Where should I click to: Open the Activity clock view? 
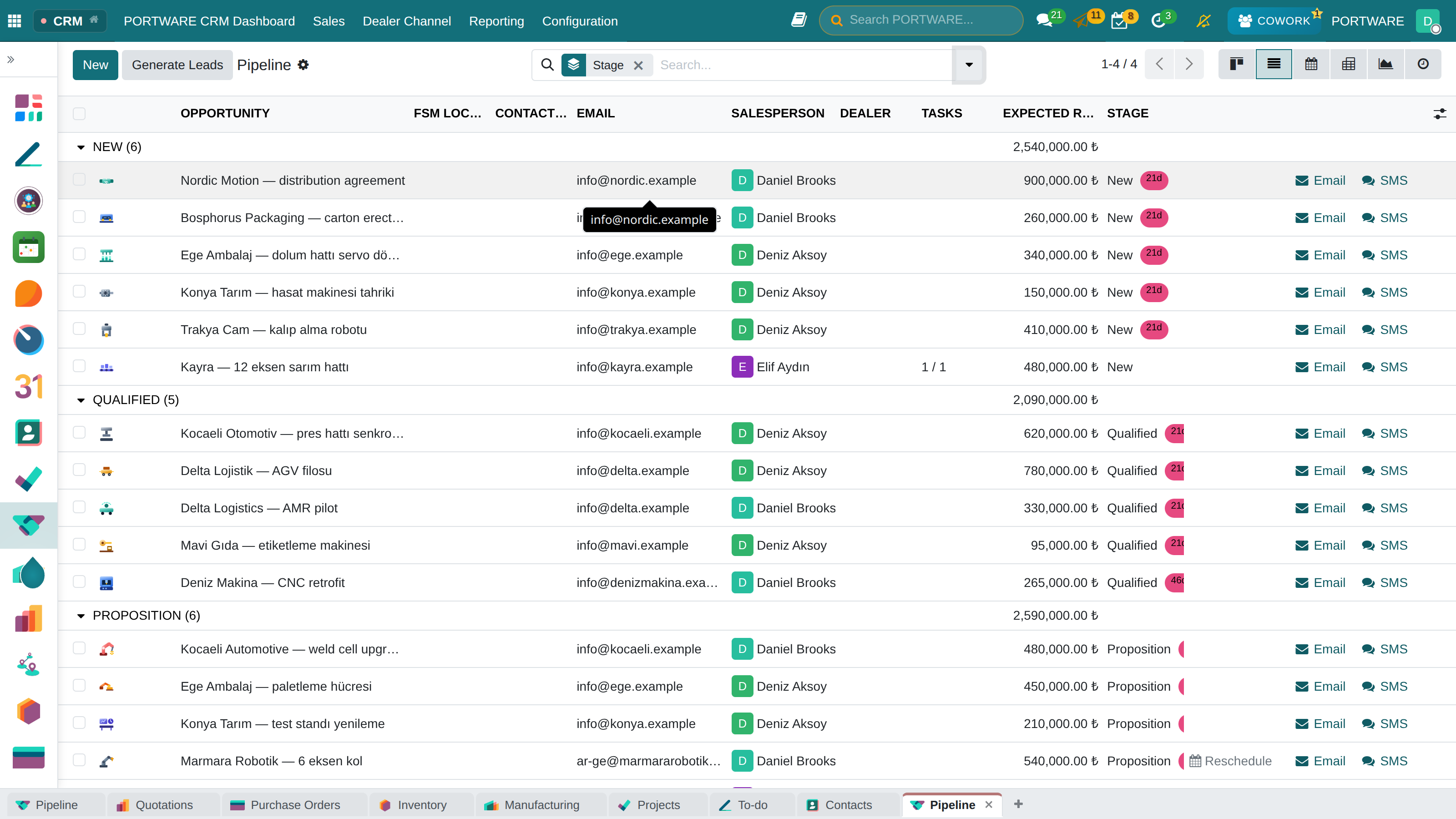coord(1423,64)
